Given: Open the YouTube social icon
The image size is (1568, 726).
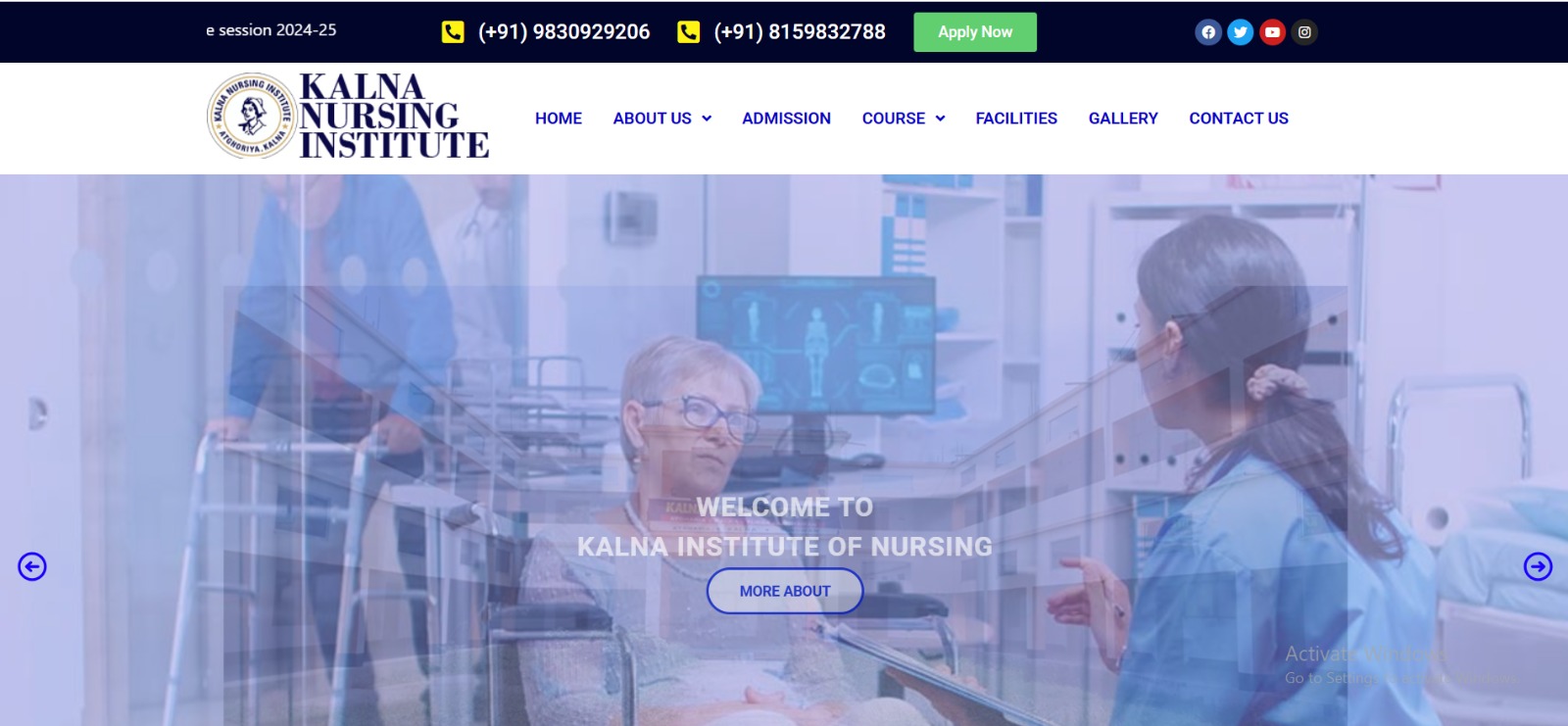Looking at the screenshot, I should click(1272, 32).
